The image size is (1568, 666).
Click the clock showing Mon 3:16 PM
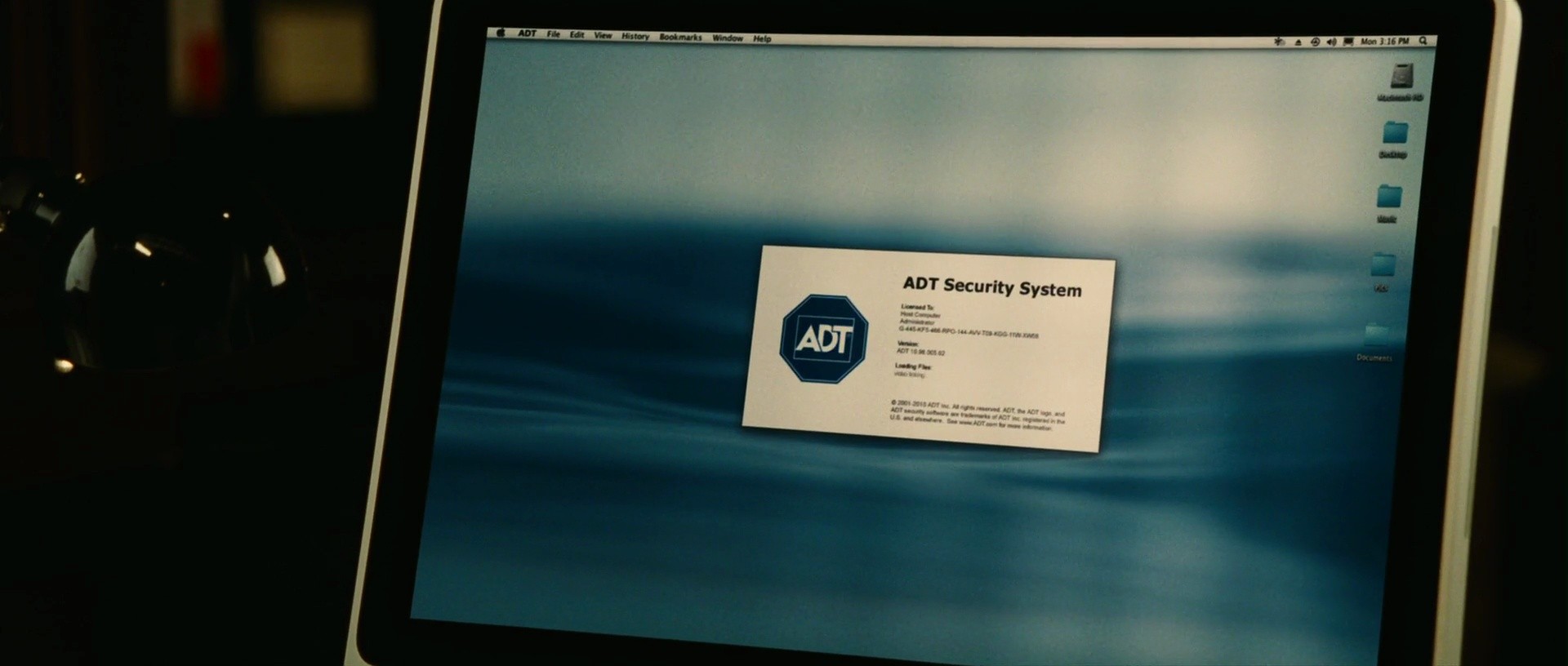click(1385, 42)
